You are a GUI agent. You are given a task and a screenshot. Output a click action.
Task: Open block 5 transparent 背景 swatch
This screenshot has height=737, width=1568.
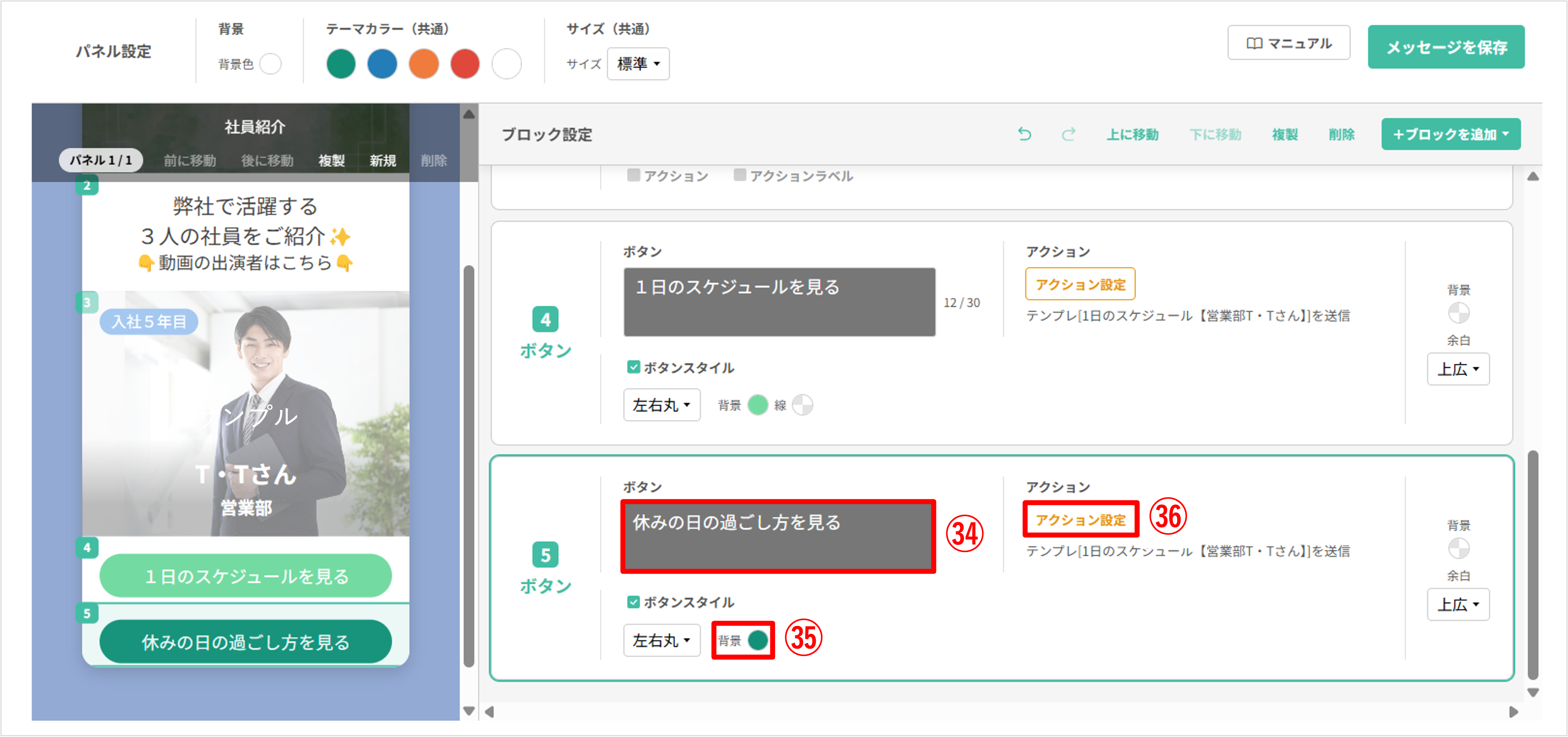tap(1458, 548)
